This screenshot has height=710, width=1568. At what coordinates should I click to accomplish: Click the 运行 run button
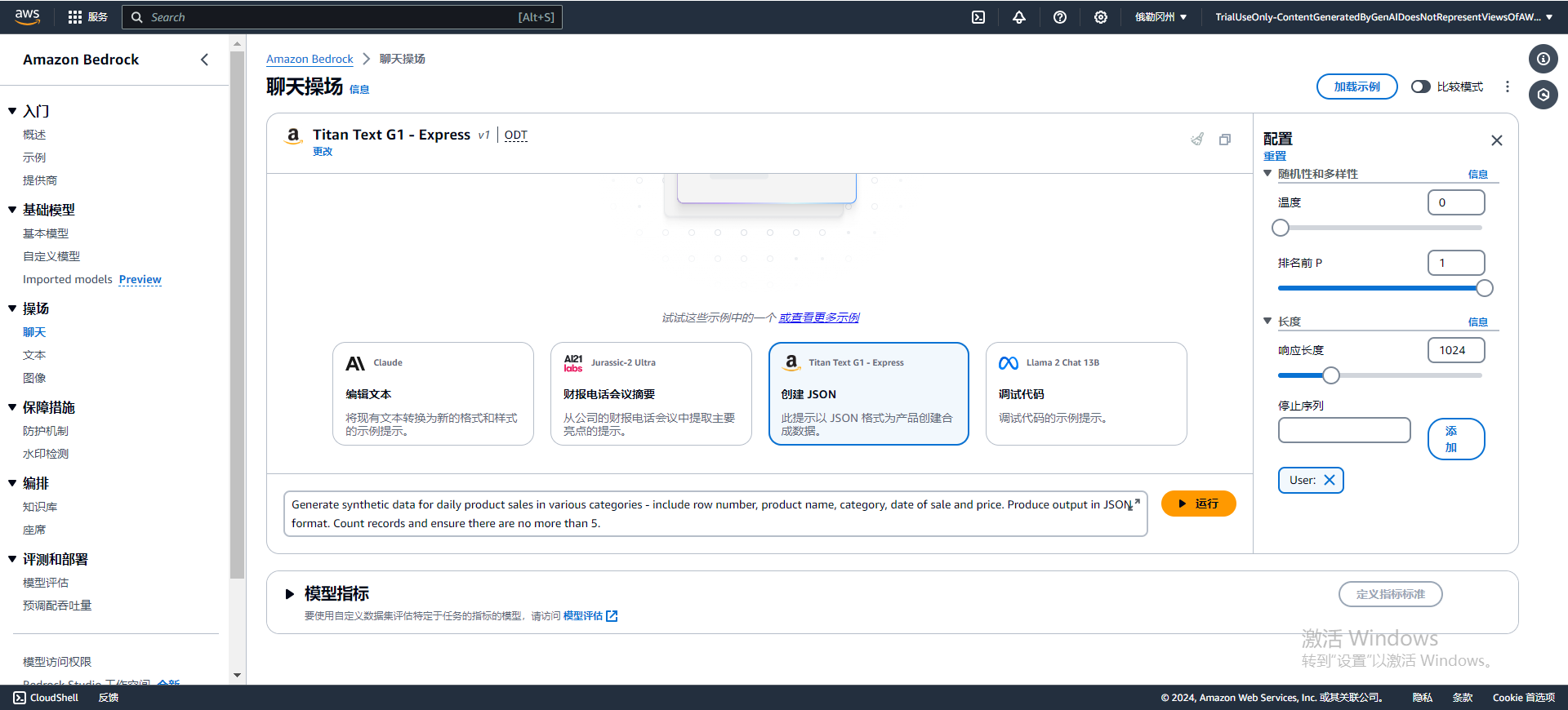tap(1198, 504)
